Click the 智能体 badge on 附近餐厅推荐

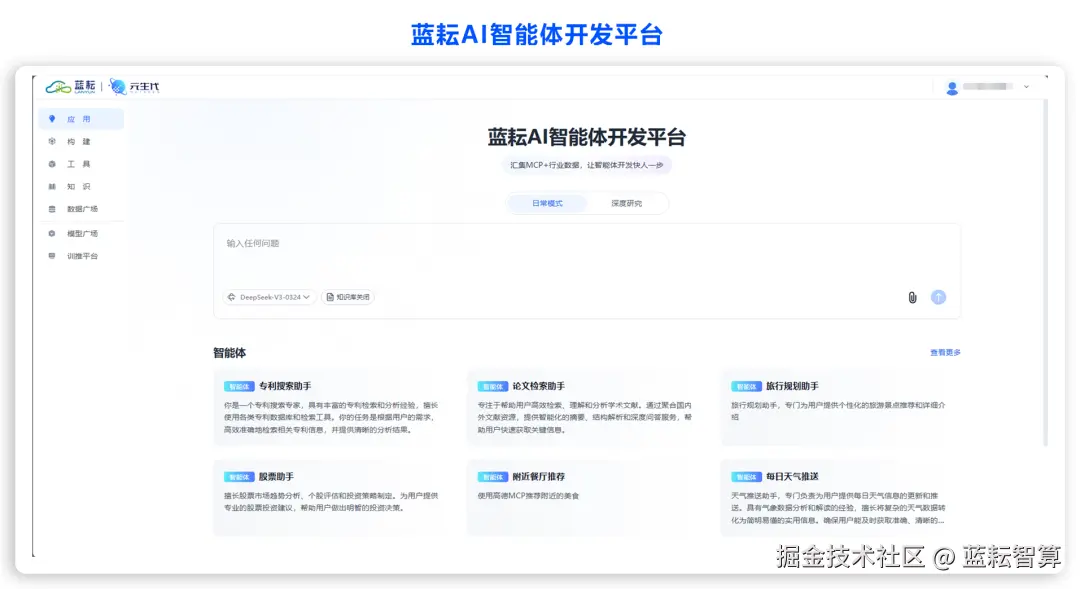(x=492, y=477)
